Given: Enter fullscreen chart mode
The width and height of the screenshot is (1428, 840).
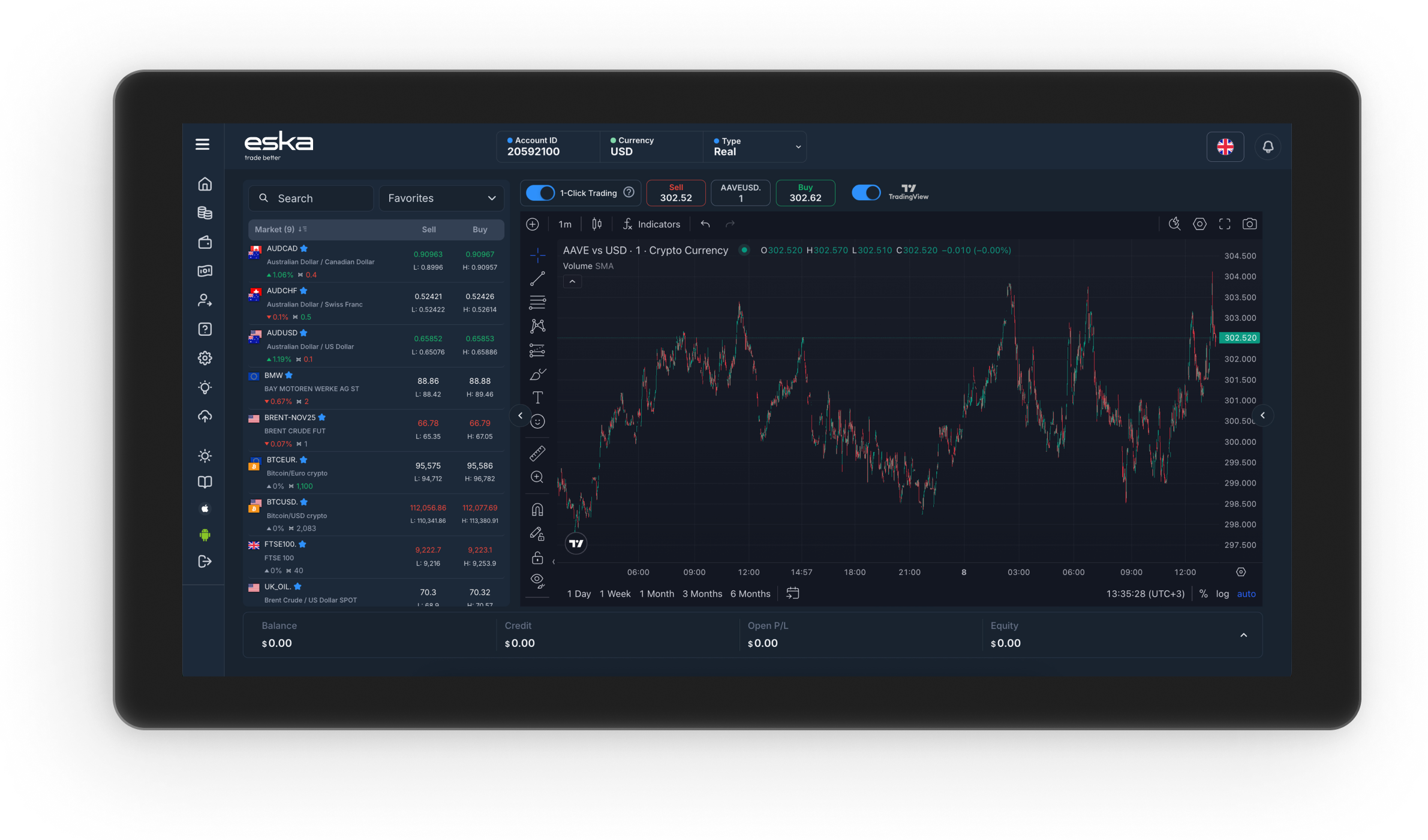Looking at the screenshot, I should pyautogui.click(x=1225, y=224).
